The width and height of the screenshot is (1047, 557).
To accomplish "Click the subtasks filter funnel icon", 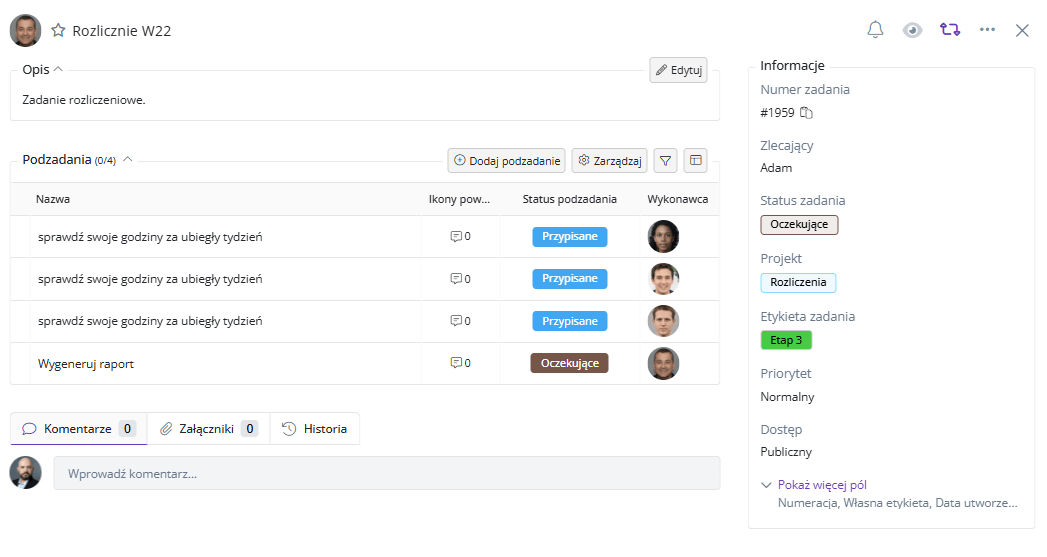I will pos(665,160).
